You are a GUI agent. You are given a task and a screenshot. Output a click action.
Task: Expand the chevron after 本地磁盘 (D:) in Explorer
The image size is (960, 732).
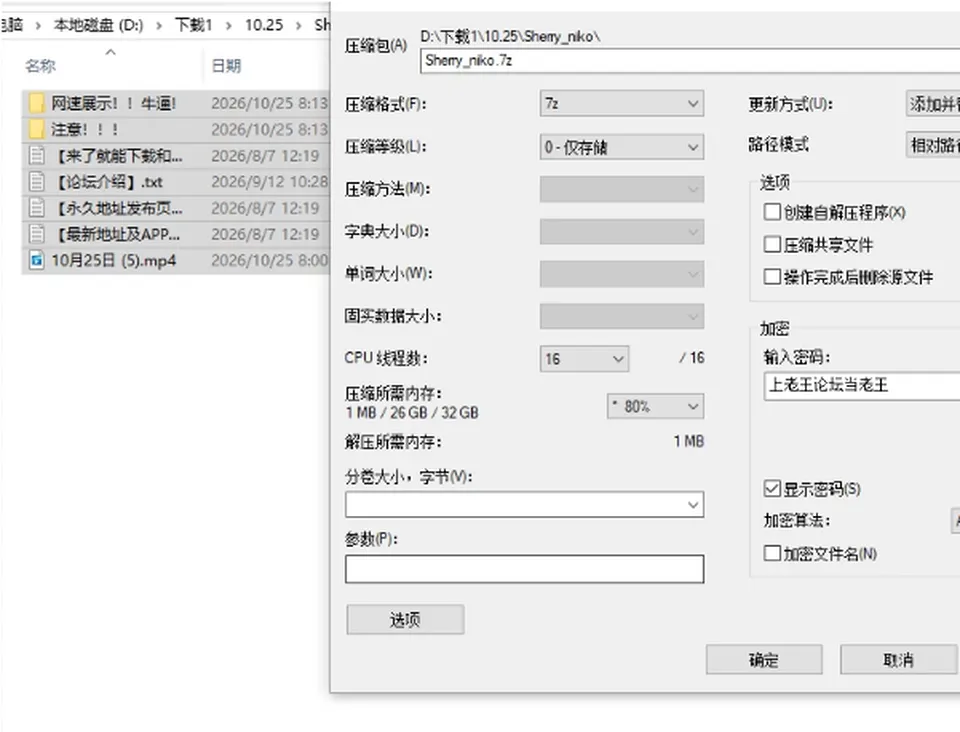click(159, 26)
